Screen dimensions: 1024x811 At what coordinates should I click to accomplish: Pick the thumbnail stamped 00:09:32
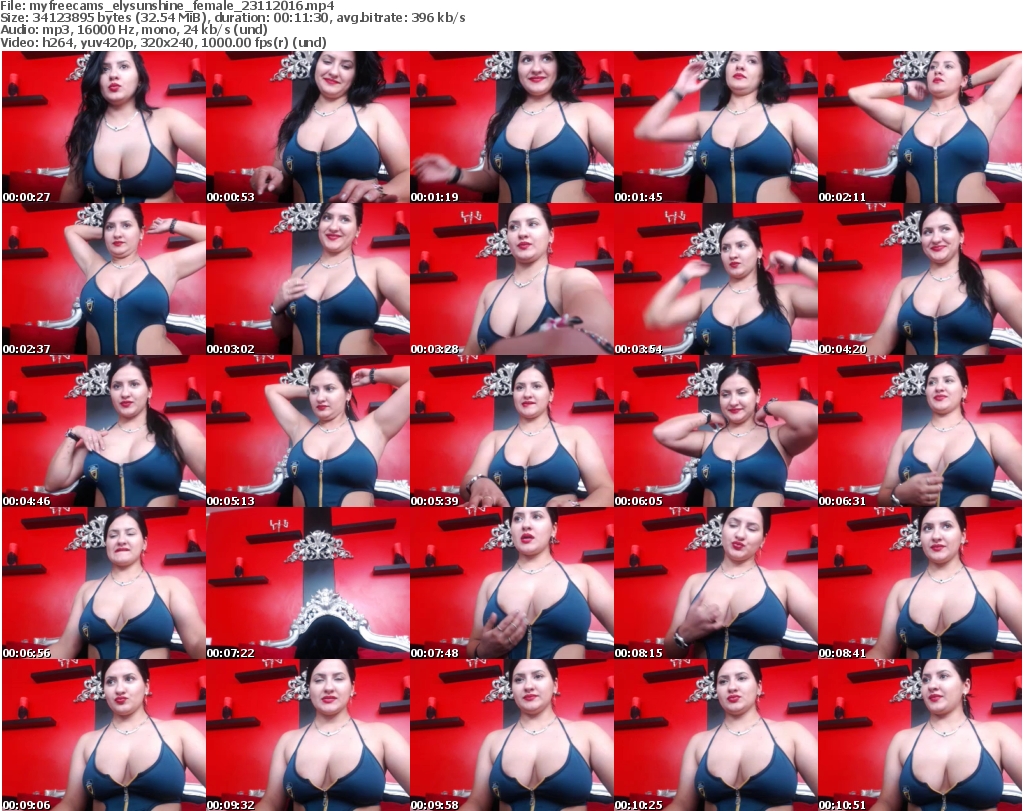pyautogui.click(x=308, y=735)
